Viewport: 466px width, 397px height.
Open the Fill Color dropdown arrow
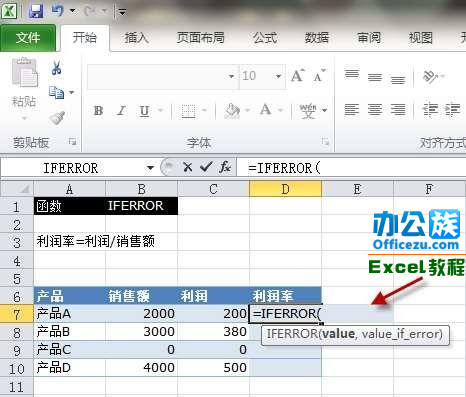tap(247, 110)
